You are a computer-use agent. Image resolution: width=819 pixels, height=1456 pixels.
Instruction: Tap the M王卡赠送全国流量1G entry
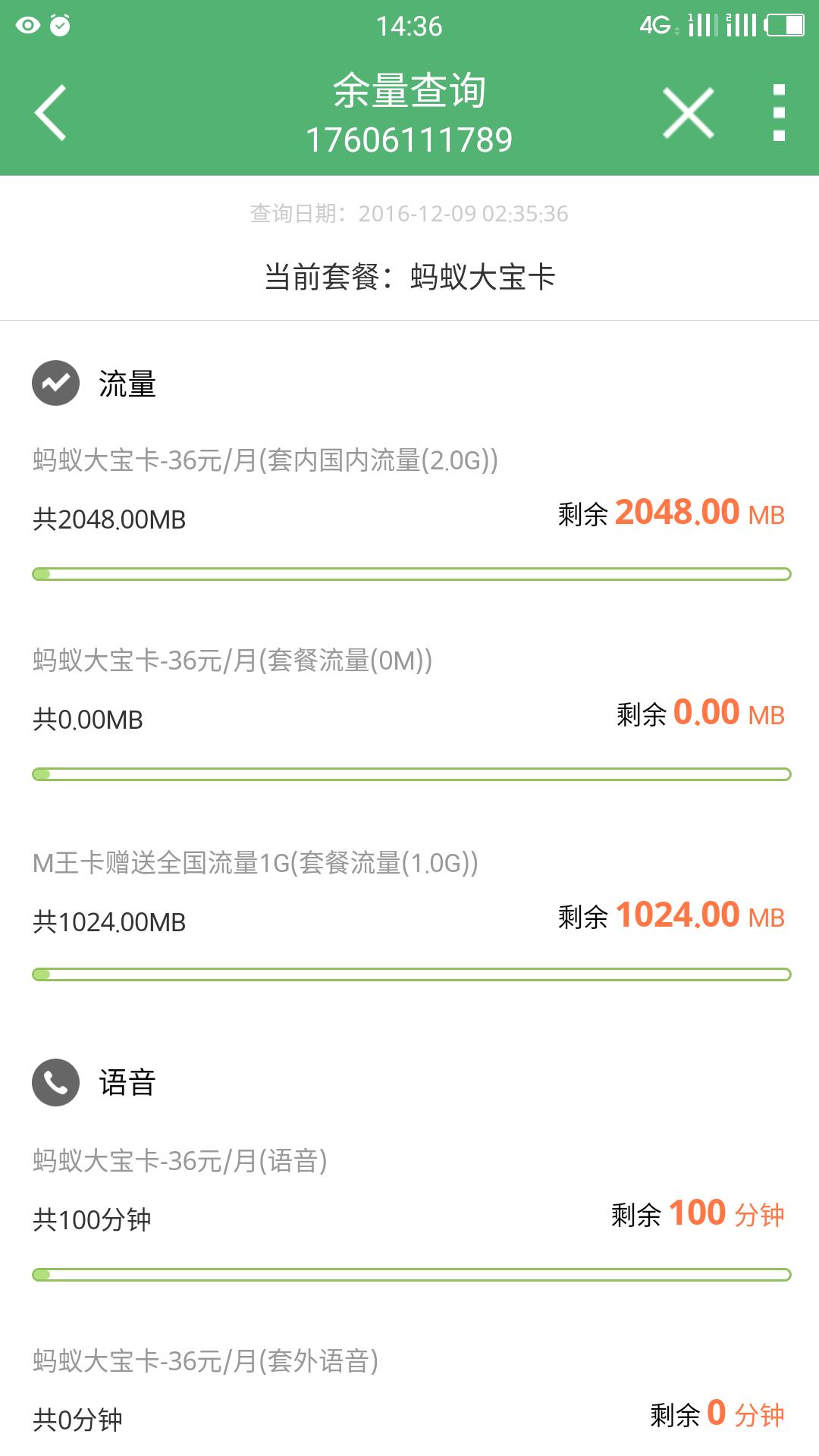[x=255, y=863]
